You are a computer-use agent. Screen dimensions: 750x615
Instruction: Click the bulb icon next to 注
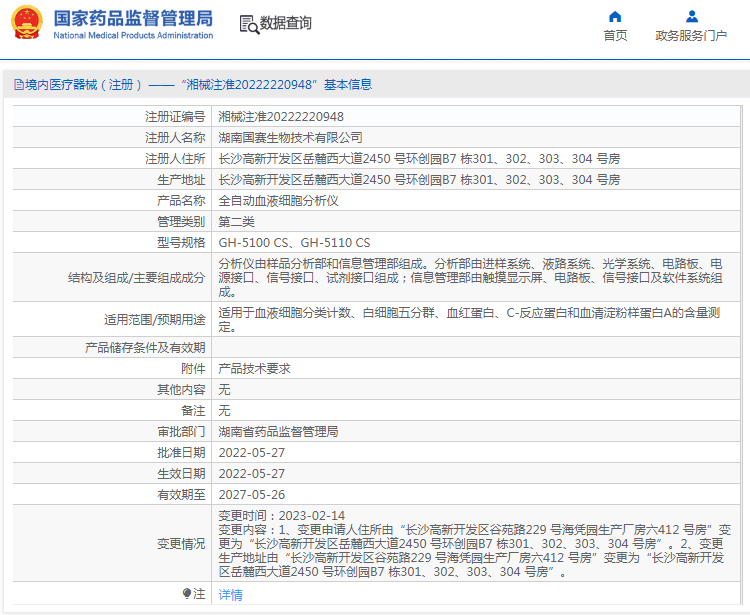pos(187,593)
